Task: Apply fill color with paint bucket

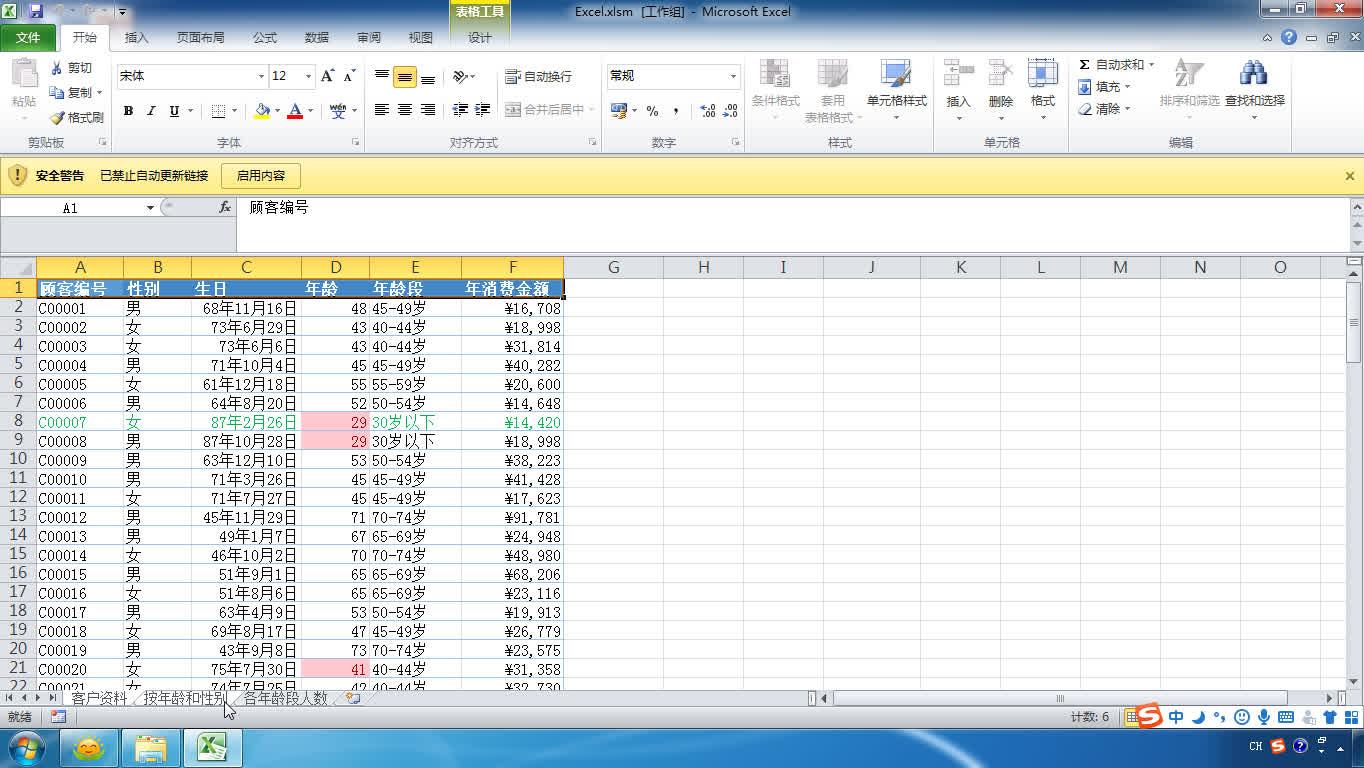Action: (262, 111)
